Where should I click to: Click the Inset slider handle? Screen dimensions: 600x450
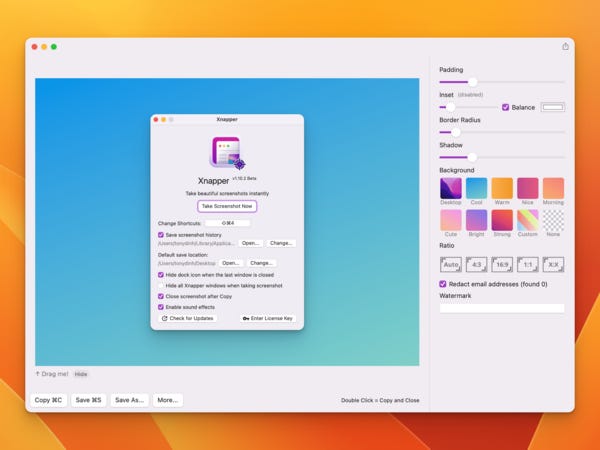point(451,107)
